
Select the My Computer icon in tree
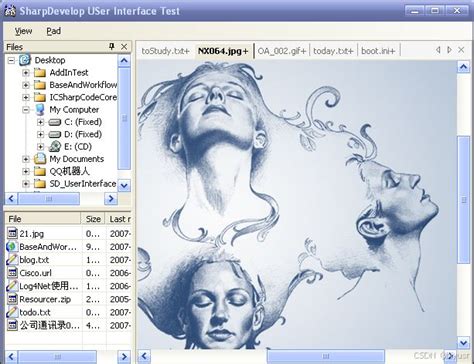pyautogui.click(x=40, y=109)
